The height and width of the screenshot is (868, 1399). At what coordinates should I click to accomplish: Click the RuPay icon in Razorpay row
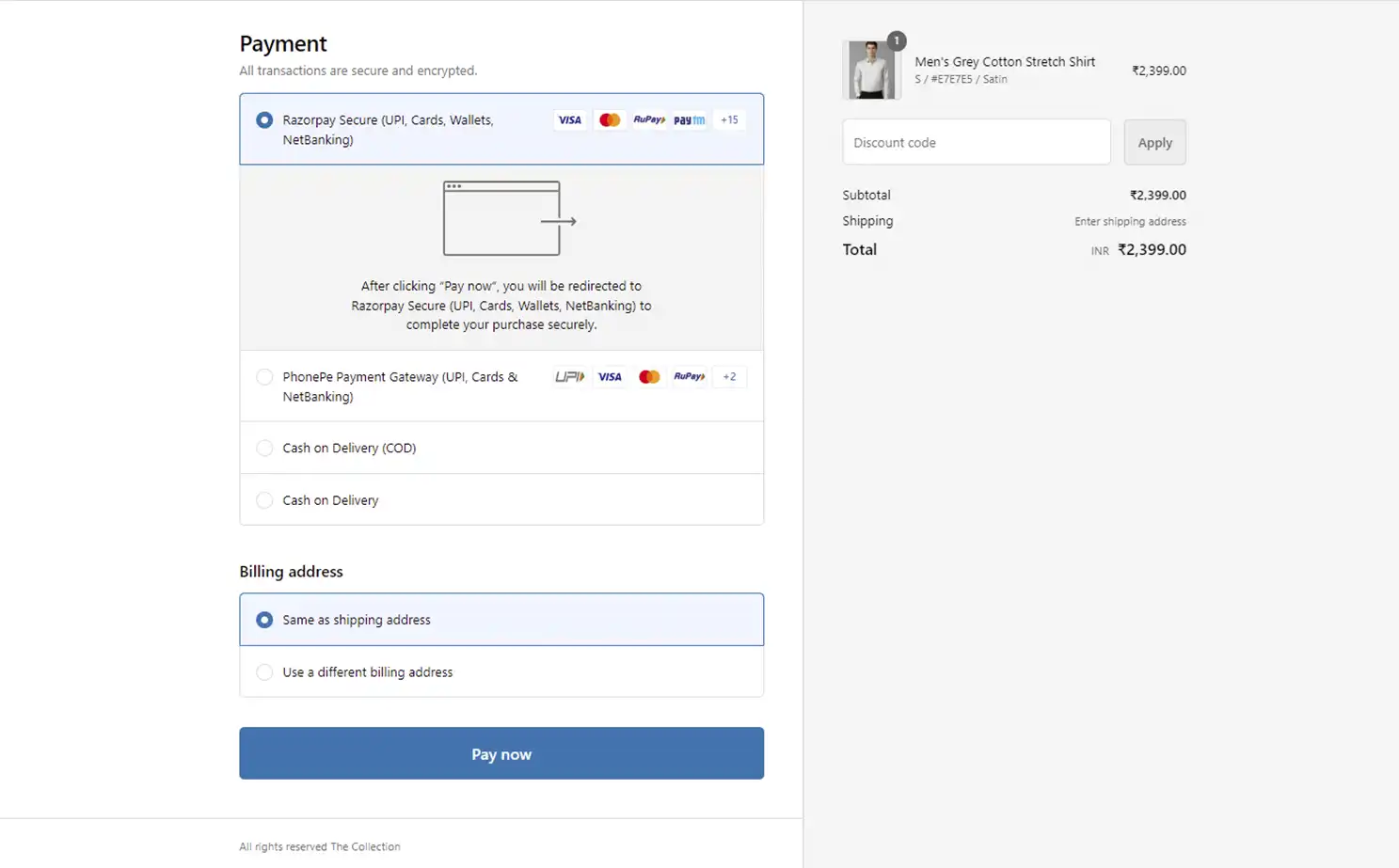[649, 119]
